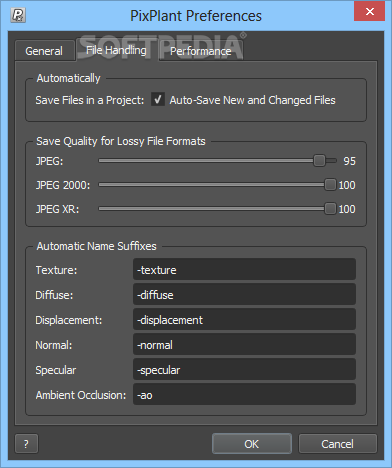Click the Diffuse suffix input field
Image resolution: width=392 pixels, height=468 pixels.
pos(244,294)
